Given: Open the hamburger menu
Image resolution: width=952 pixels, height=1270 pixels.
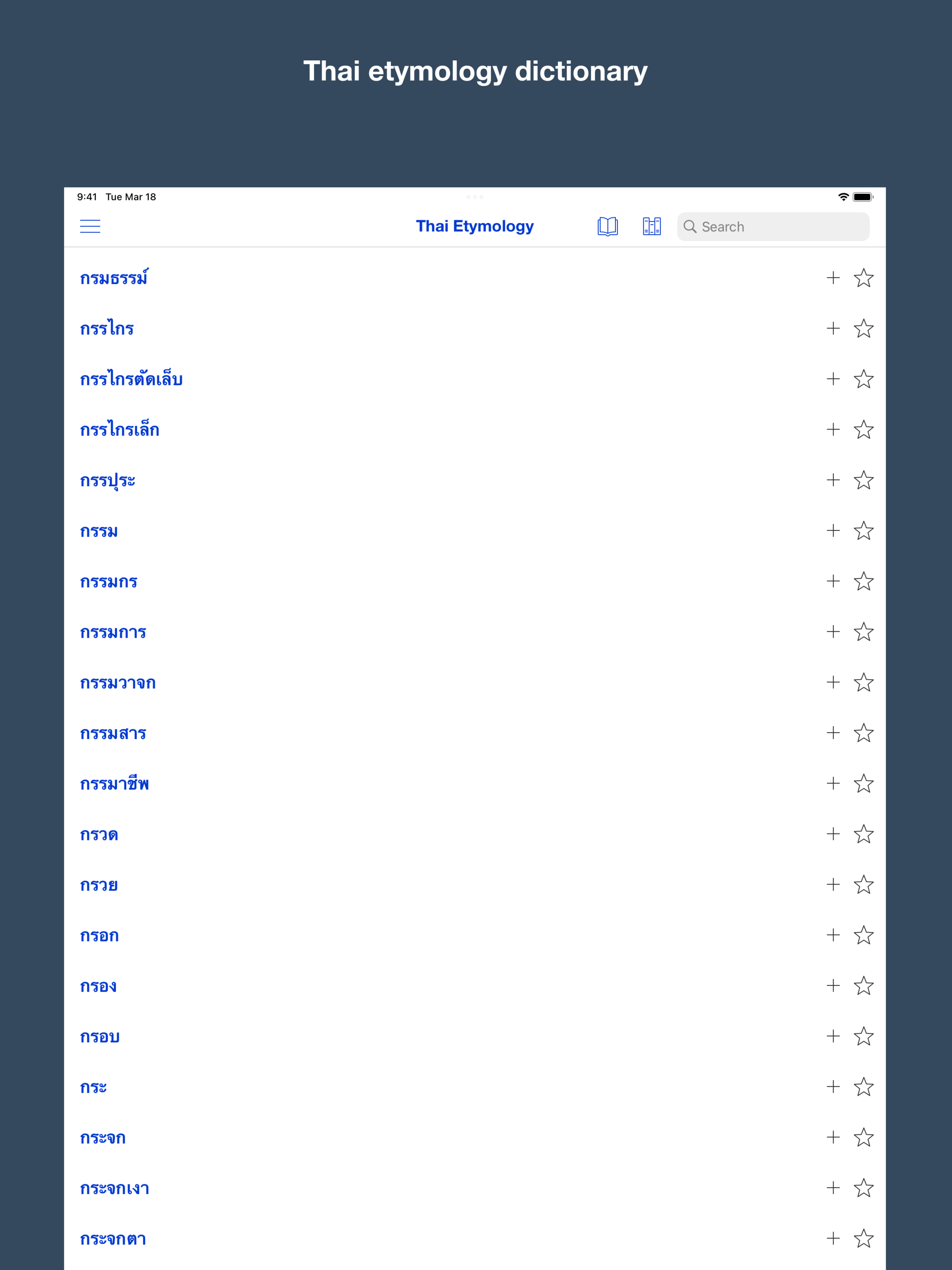Looking at the screenshot, I should (90, 226).
